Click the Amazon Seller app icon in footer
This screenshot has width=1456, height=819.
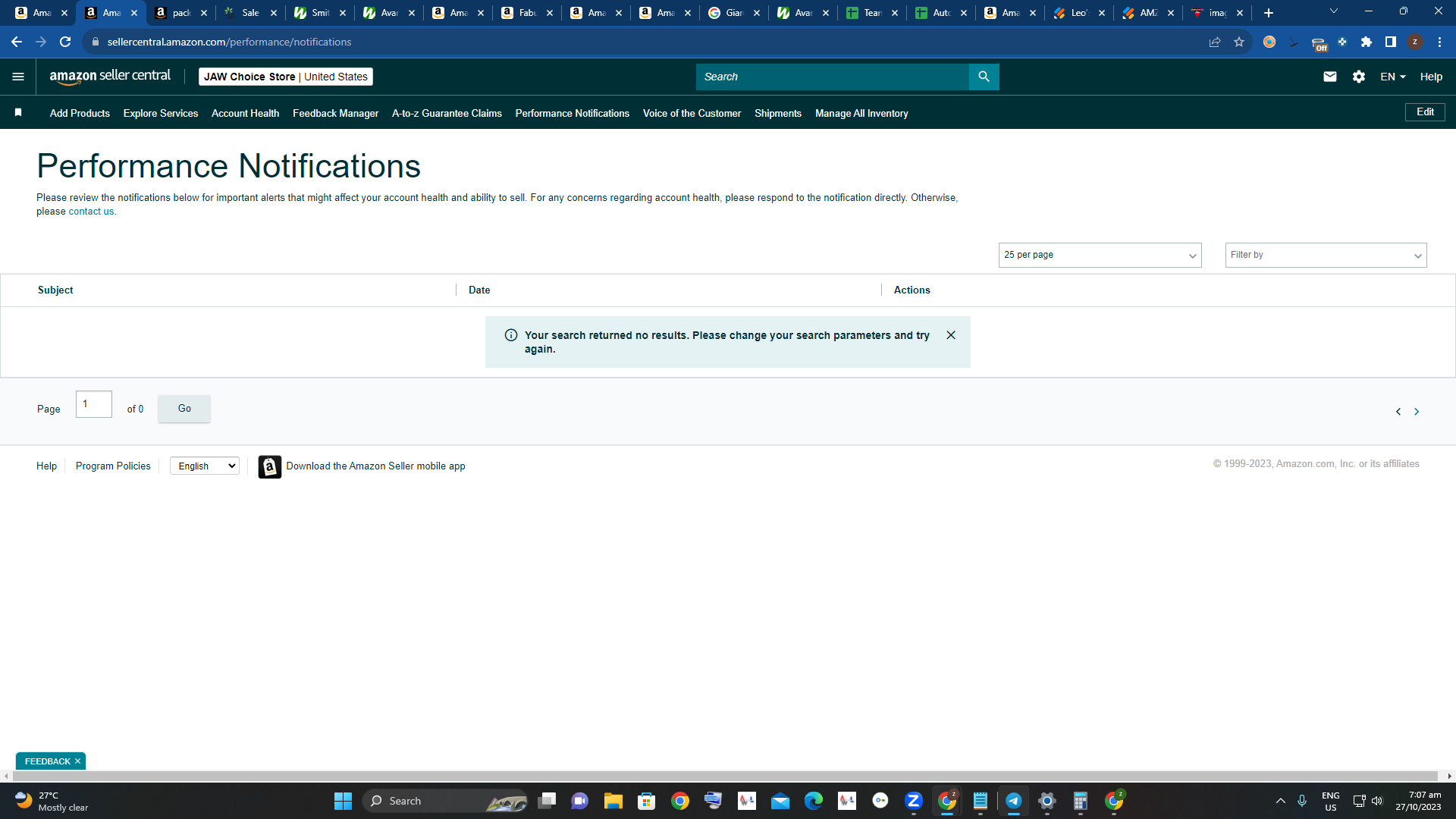269,466
